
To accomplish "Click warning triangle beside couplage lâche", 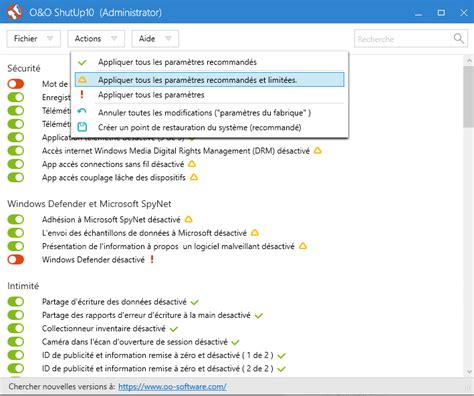I will pos(194,177).
